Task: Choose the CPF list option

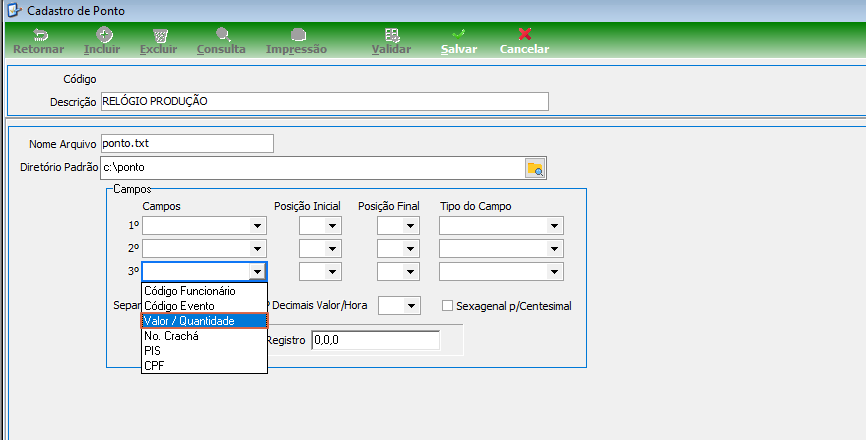Action: pyautogui.click(x=204, y=365)
